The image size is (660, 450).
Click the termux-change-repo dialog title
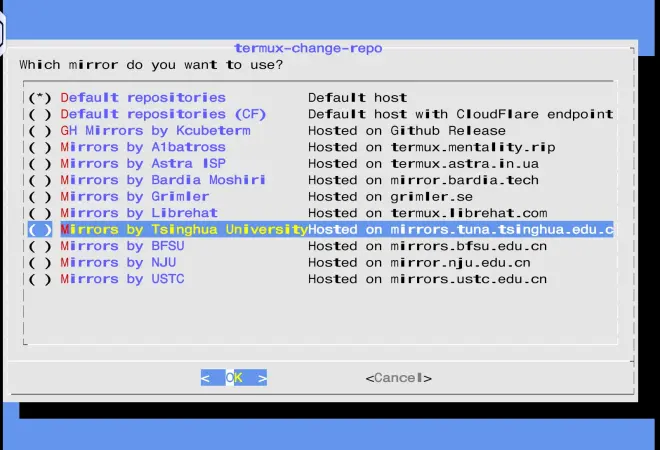pos(309,48)
